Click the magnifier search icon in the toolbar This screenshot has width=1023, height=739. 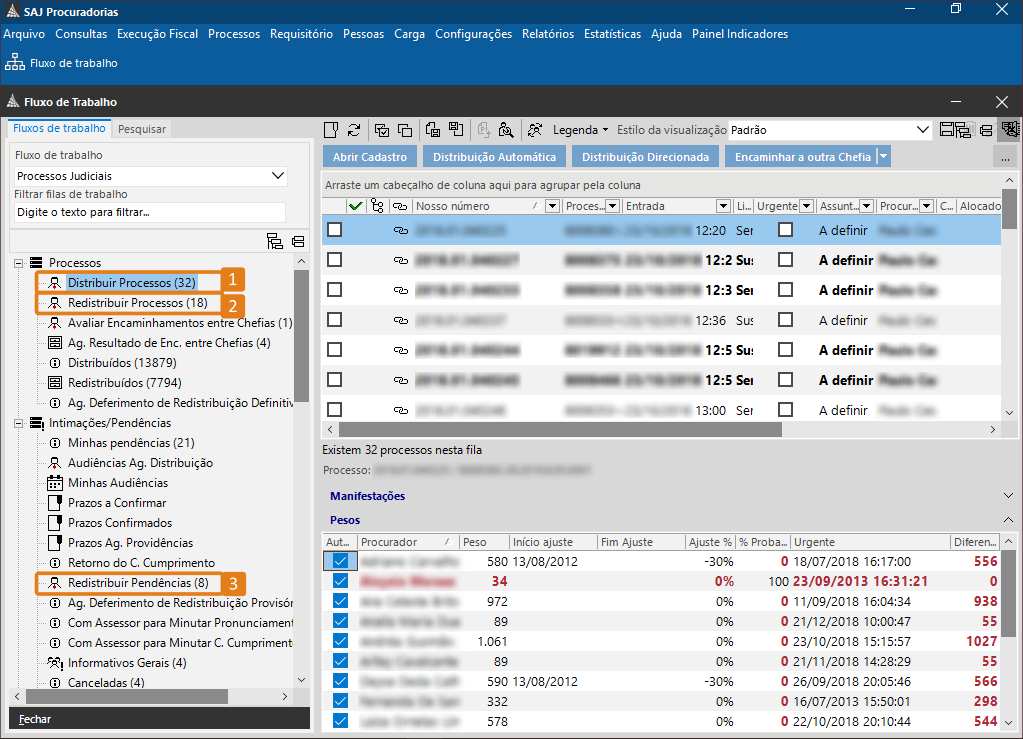[x=506, y=130]
